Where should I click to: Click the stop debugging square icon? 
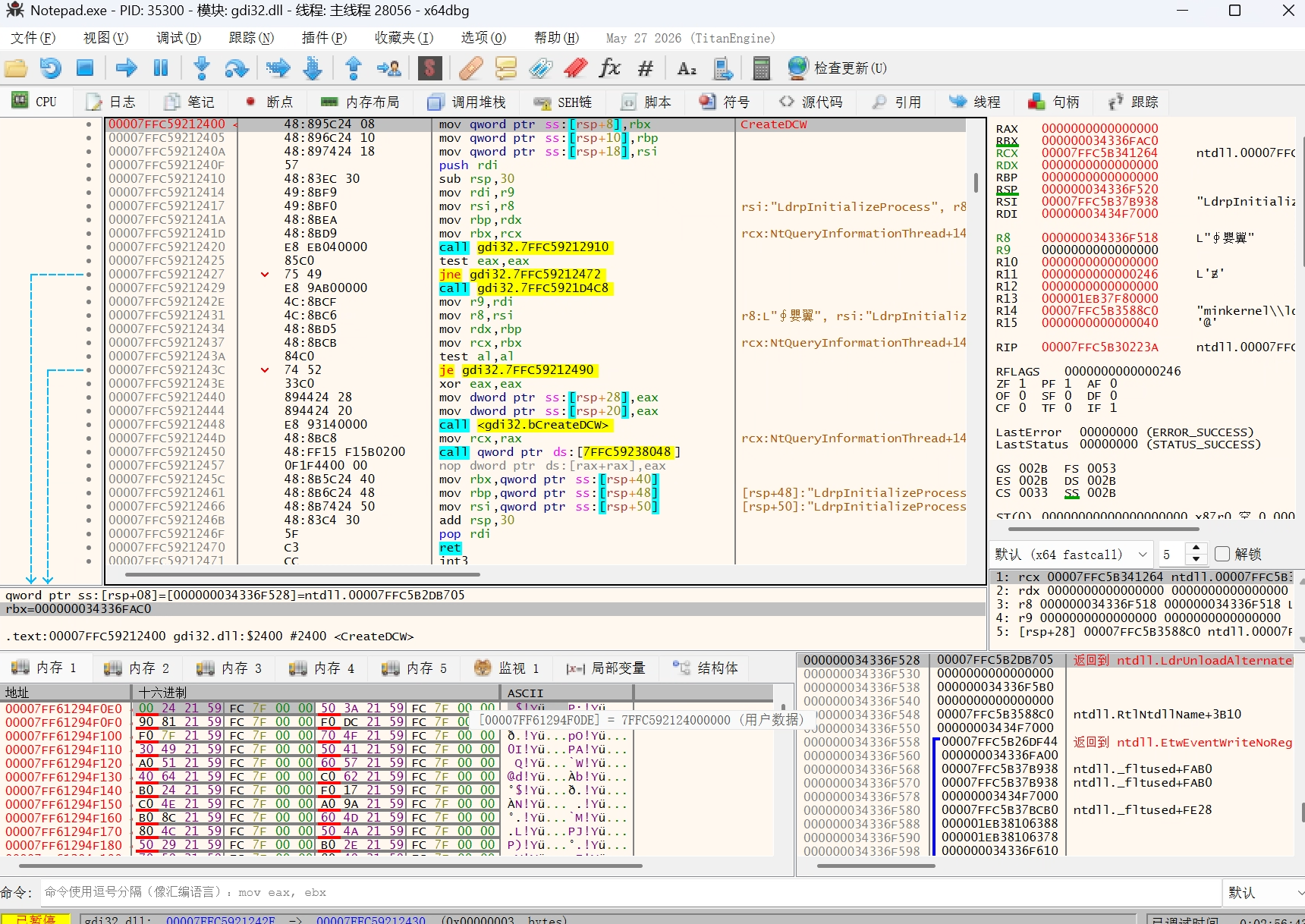click(x=85, y=68)
